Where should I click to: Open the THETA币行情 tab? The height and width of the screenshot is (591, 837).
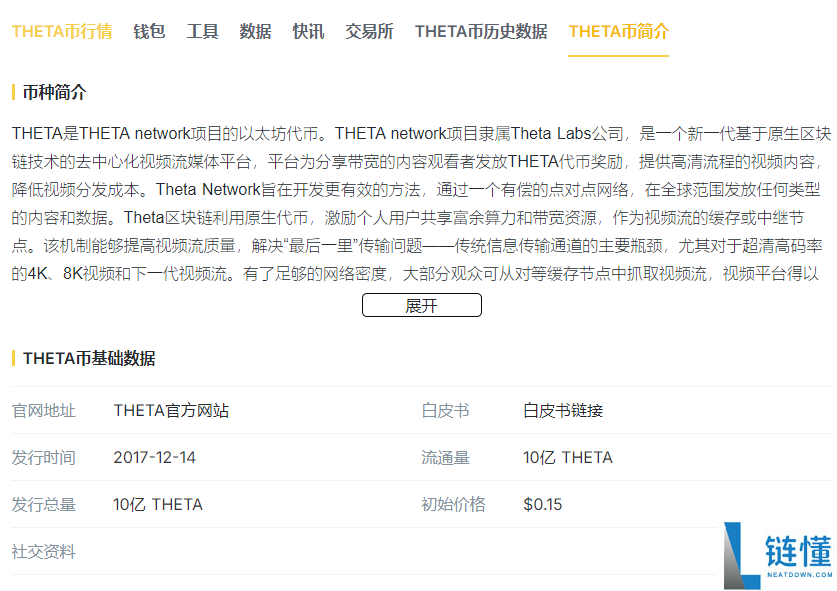62,31
